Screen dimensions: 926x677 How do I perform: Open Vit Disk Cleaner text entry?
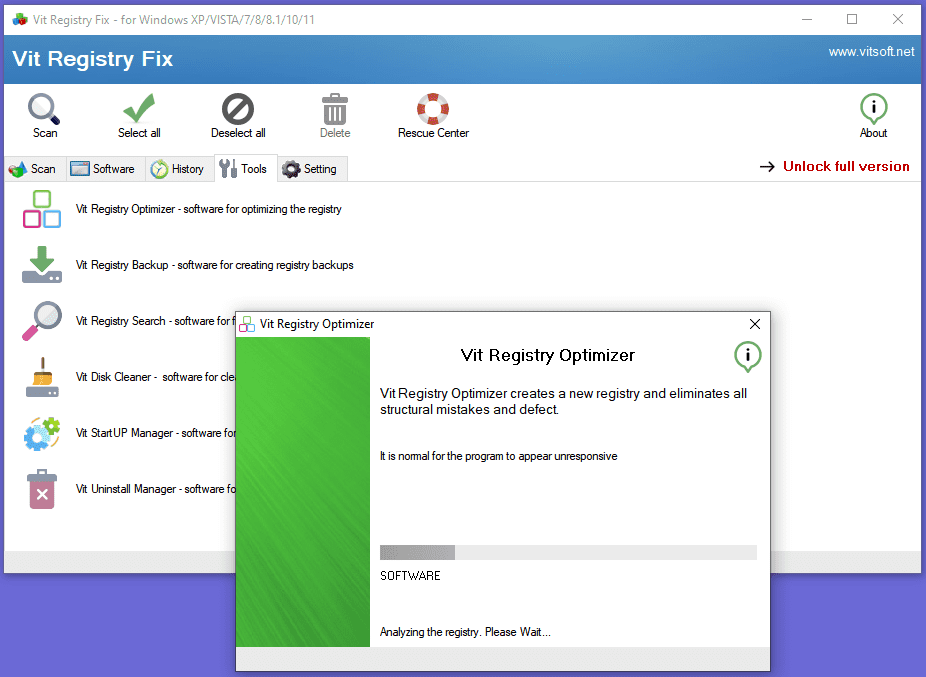pyautogui.click(x=155, y=377)
